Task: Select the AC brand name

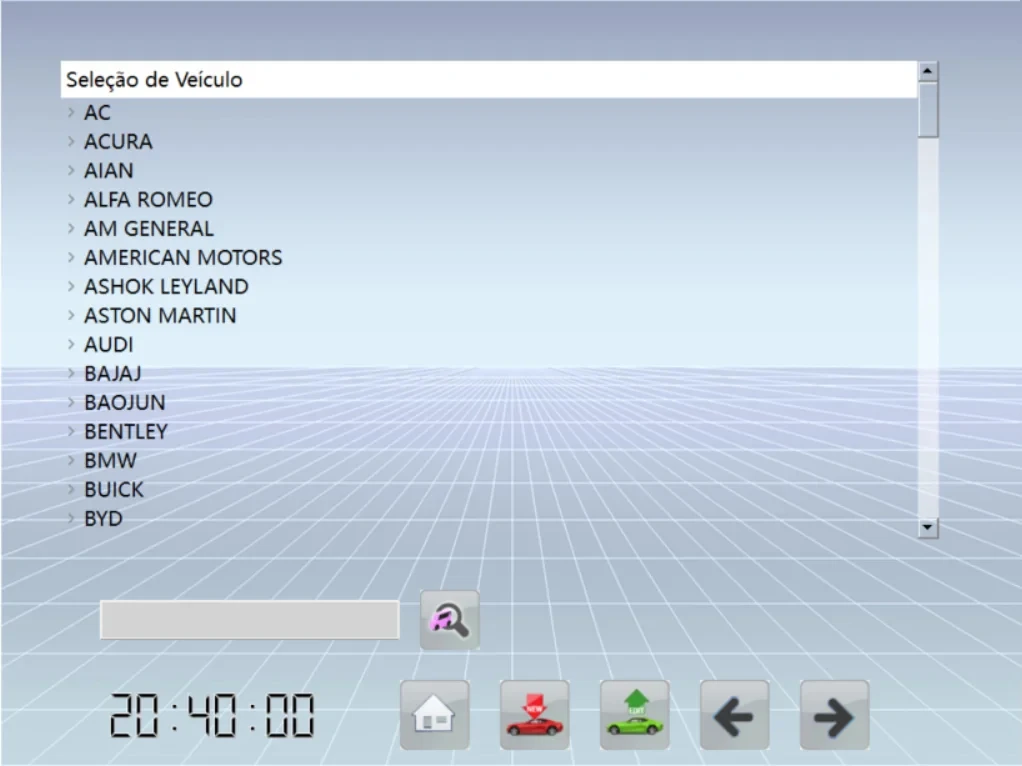Action: click(98, 113)
